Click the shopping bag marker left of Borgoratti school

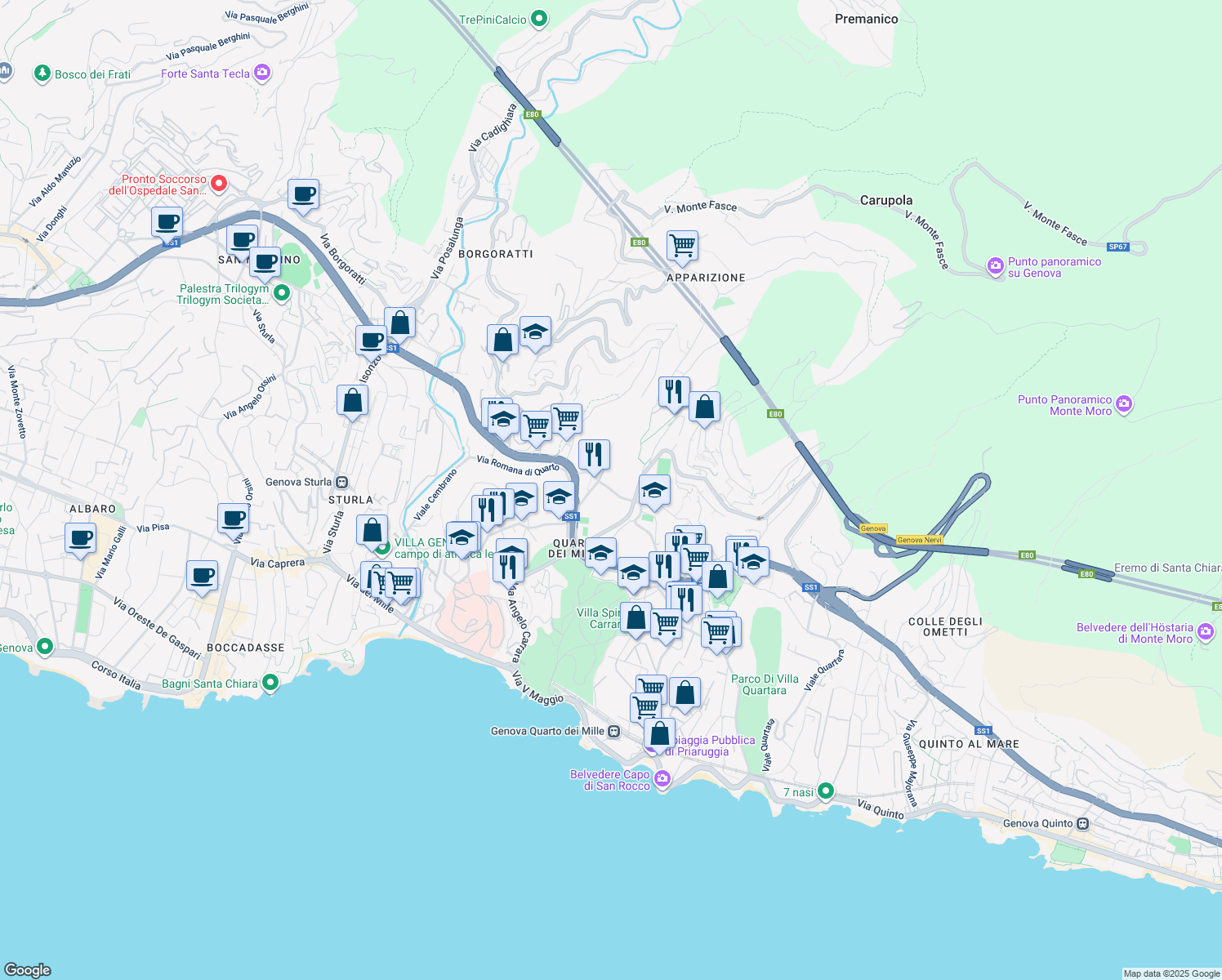click(502, 341)
